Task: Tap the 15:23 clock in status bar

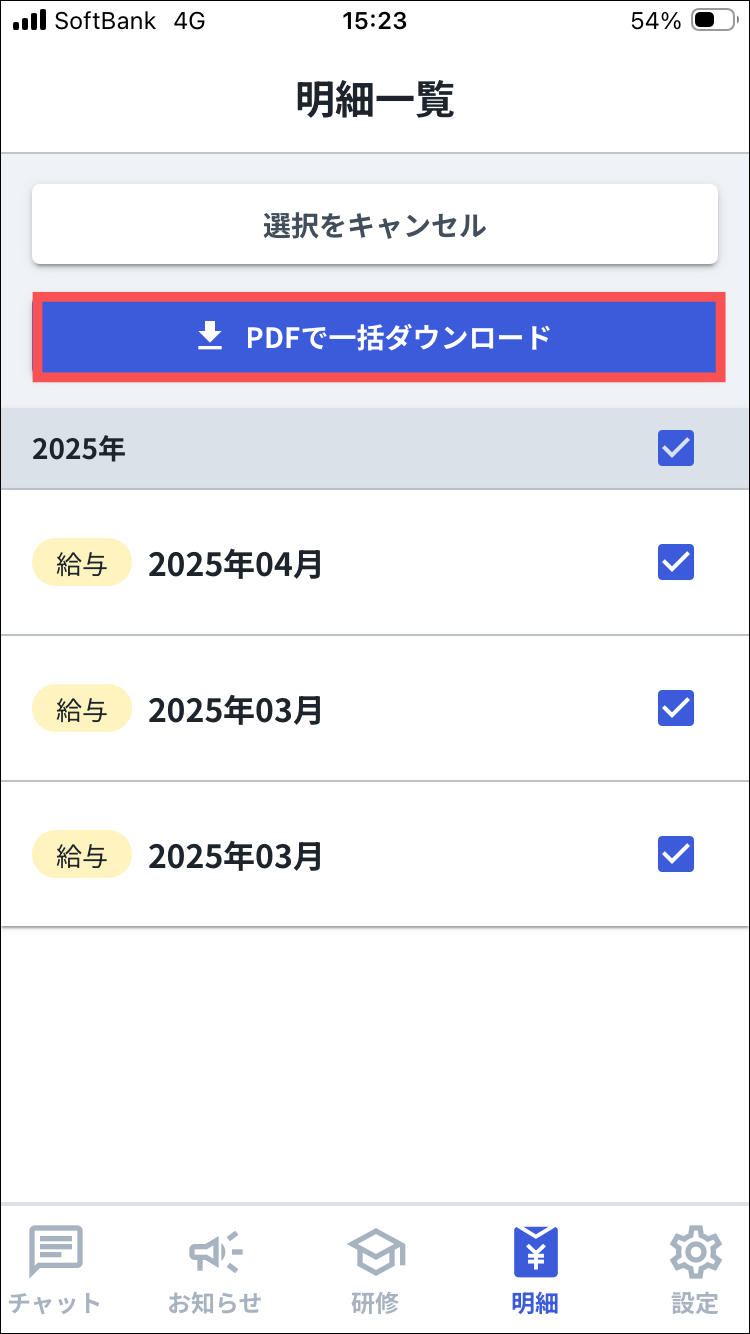Action: [x=374, y=21]
